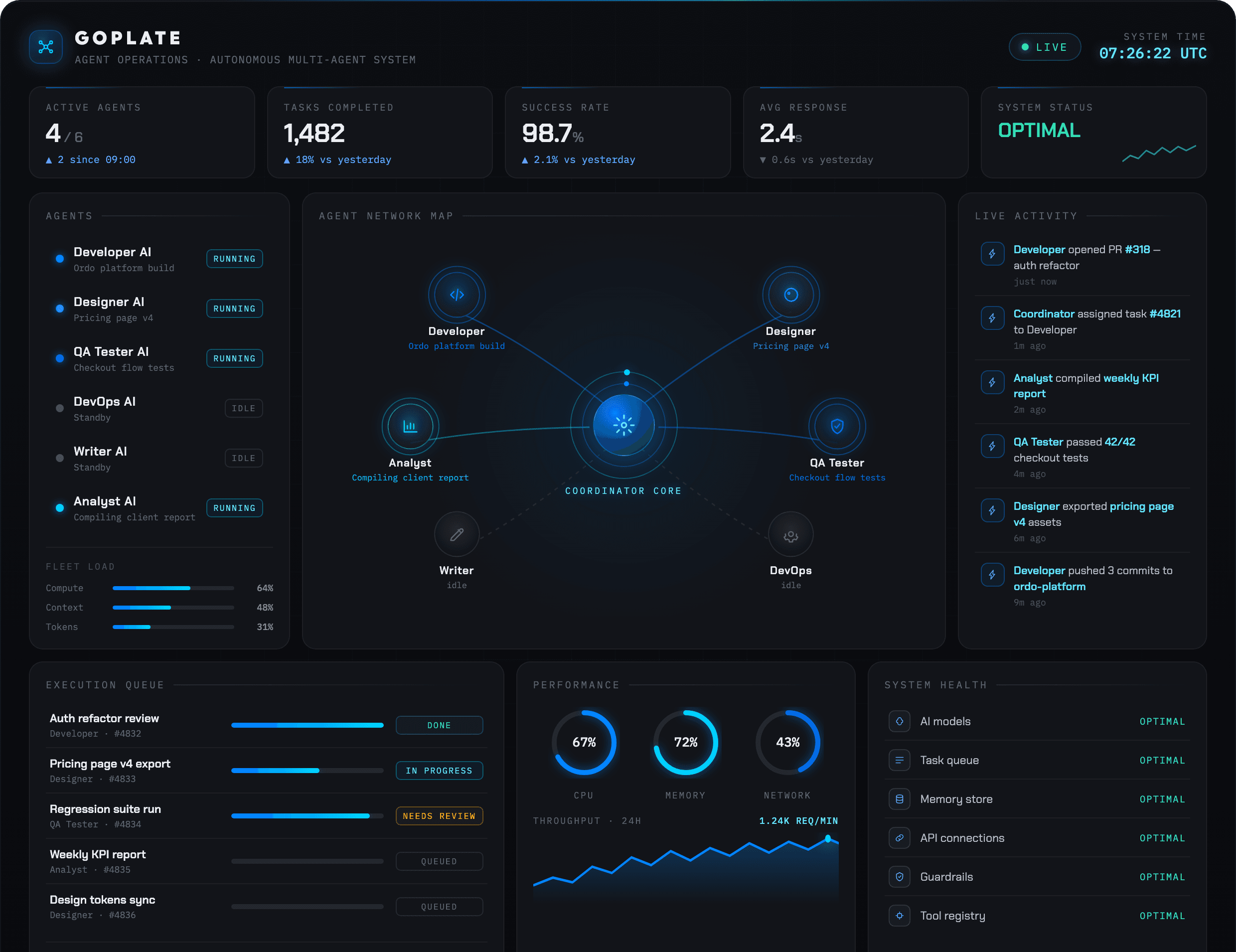
Task: Click the GoPlate network logo icon
Action: [x=46, y=47]
